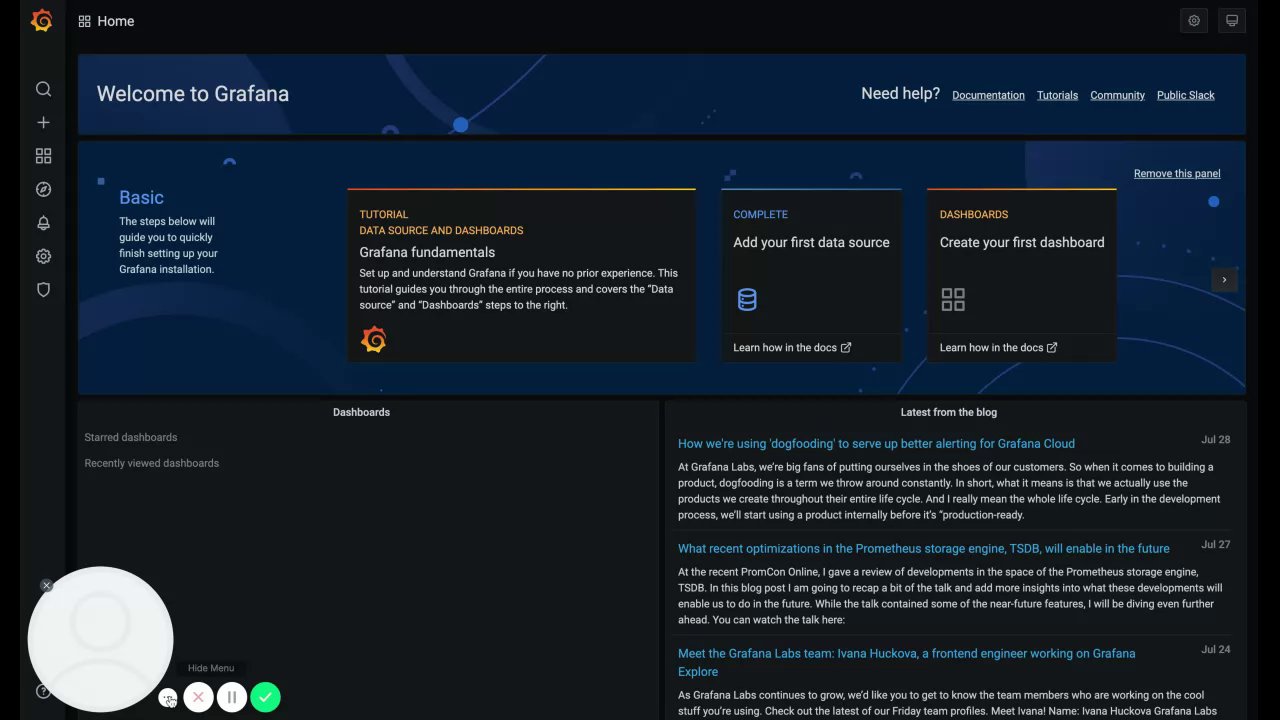Show next setup step with the right arrow
The height and width of the screenshot is (720, 1280).
(x=1224, y=280)
